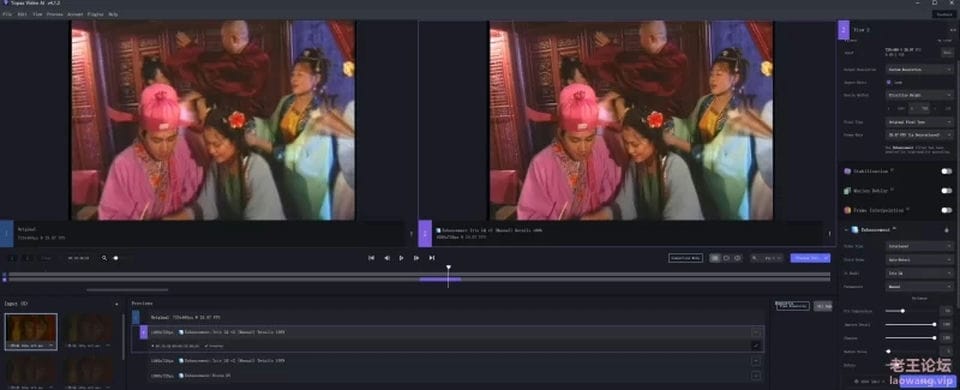Select the side-by-side view mode icon

click(714, 258)
